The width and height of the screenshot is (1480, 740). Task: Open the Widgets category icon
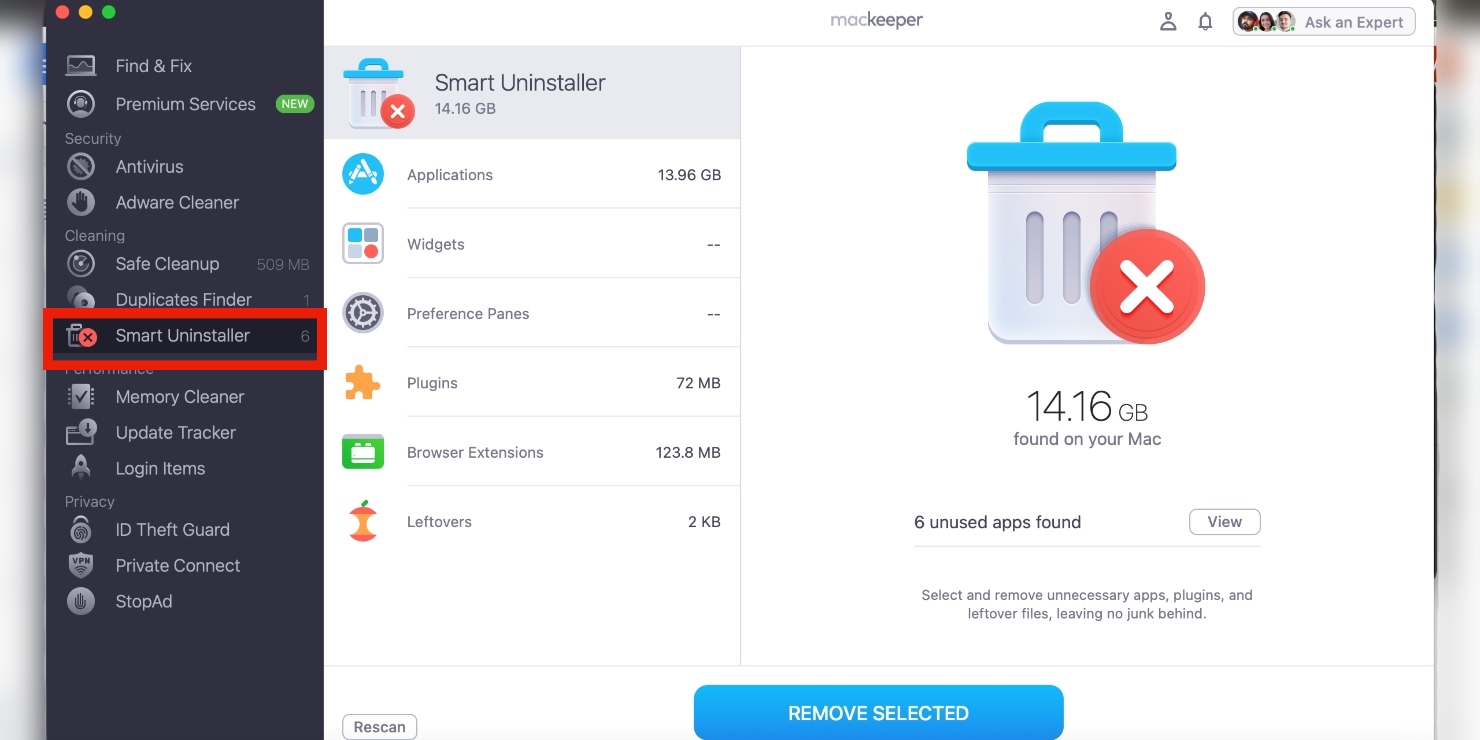[363, 244]
